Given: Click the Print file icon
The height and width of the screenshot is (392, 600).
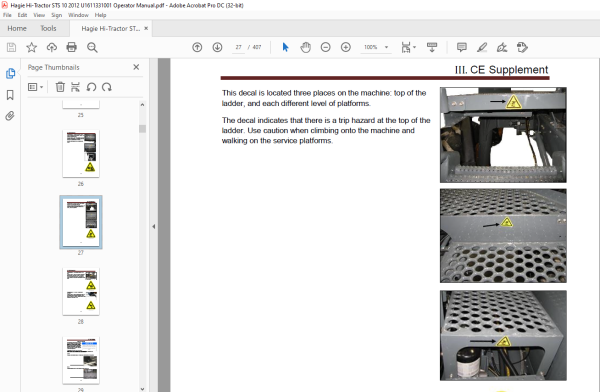Looking at the screenshot, I should point(72,47).
